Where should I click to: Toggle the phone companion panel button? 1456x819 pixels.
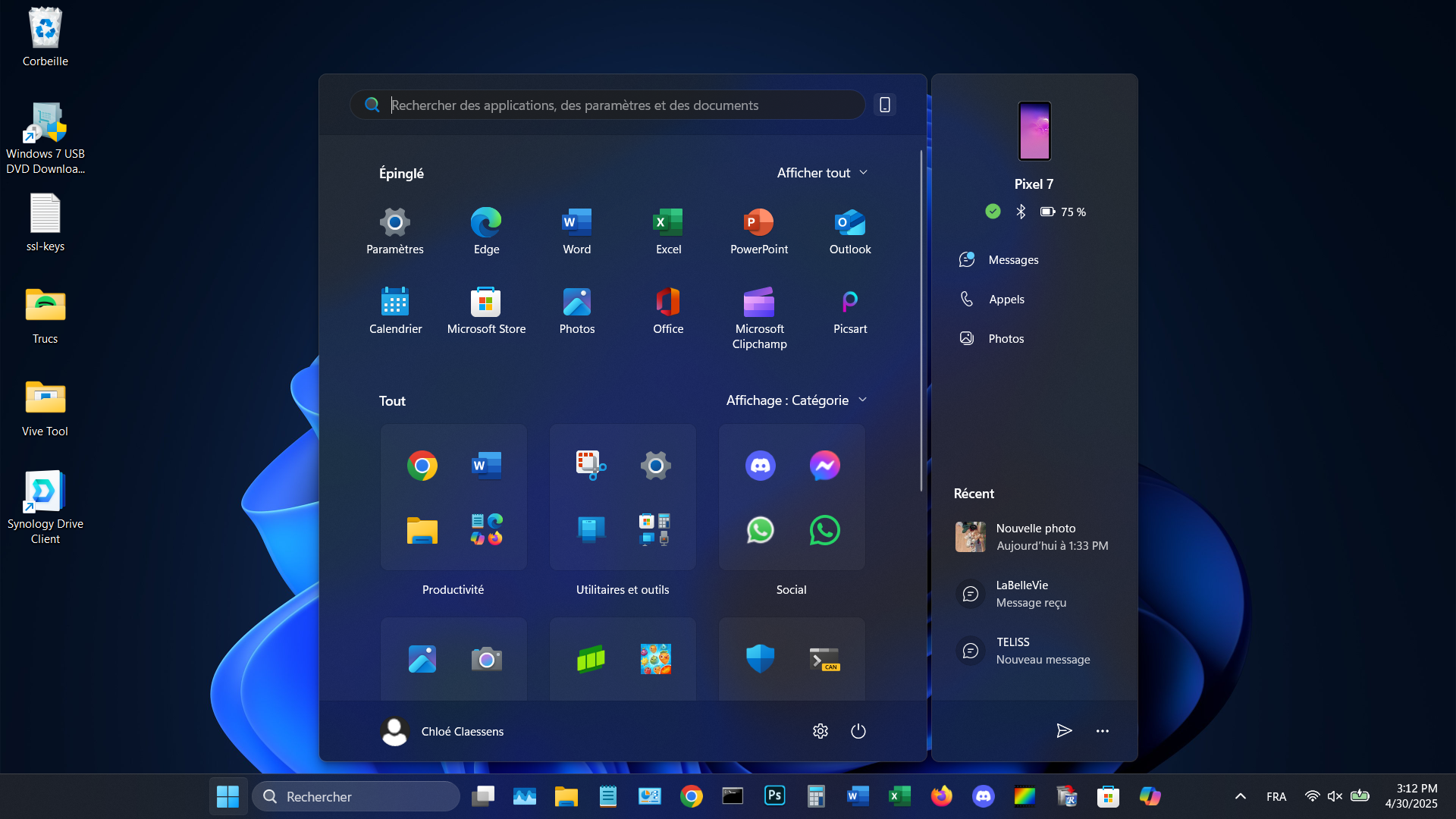click(885, 105)
